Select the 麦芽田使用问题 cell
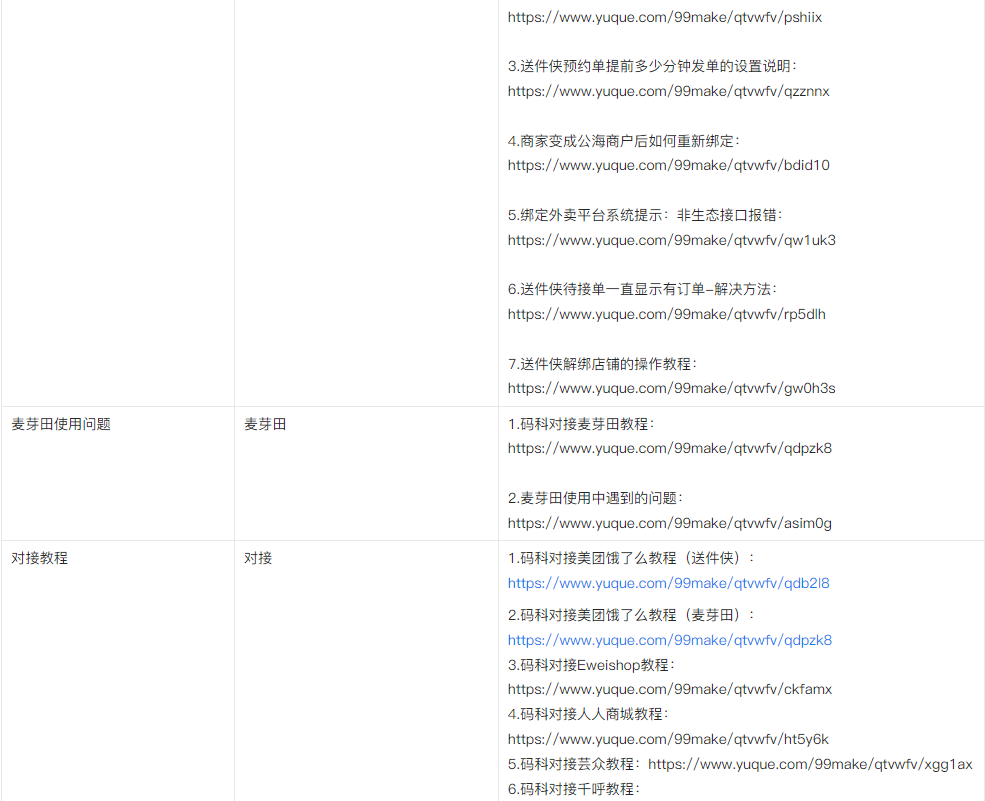985x801 pixels. pos(117,473)
